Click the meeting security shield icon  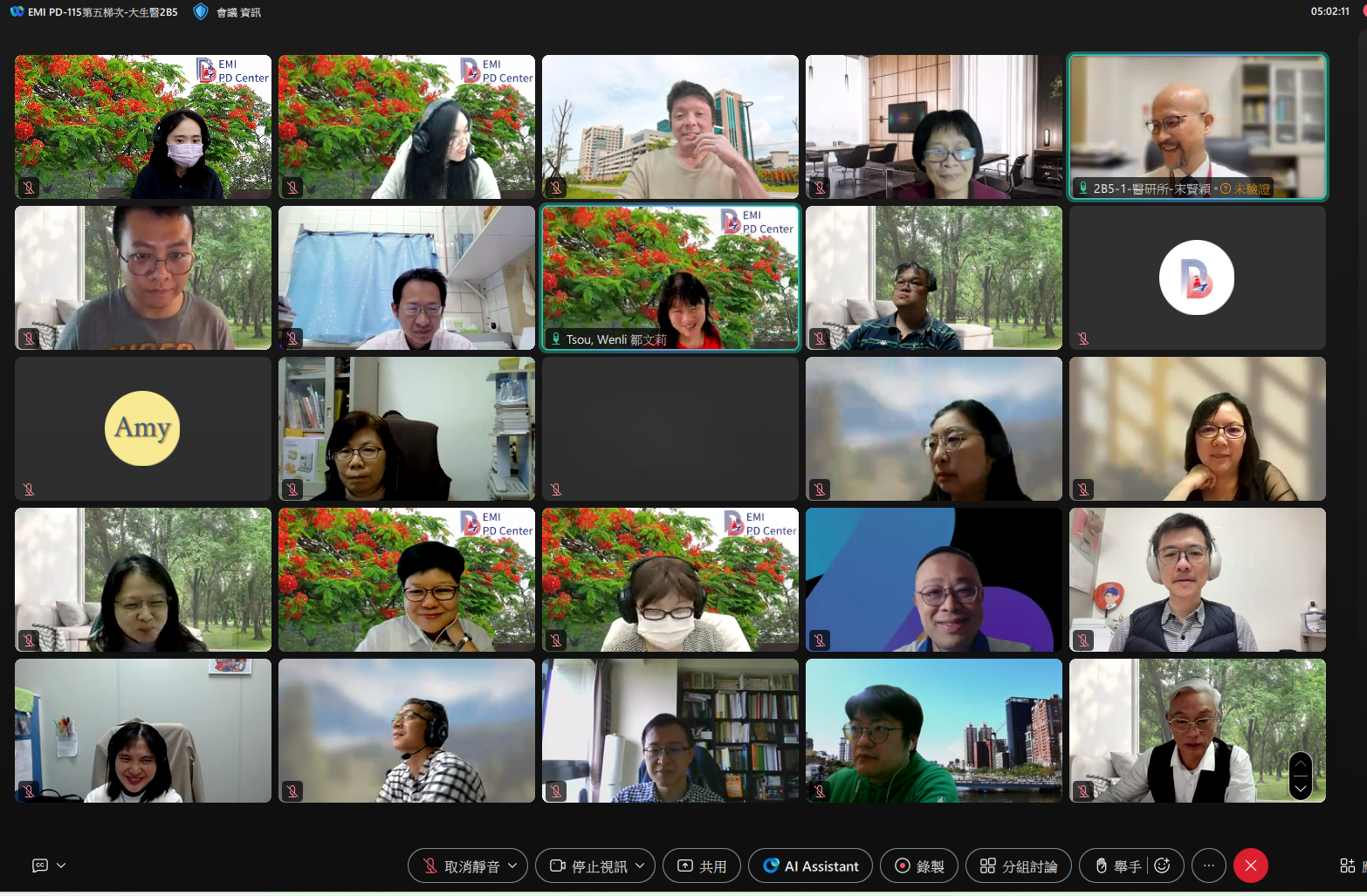coord(201,11)
